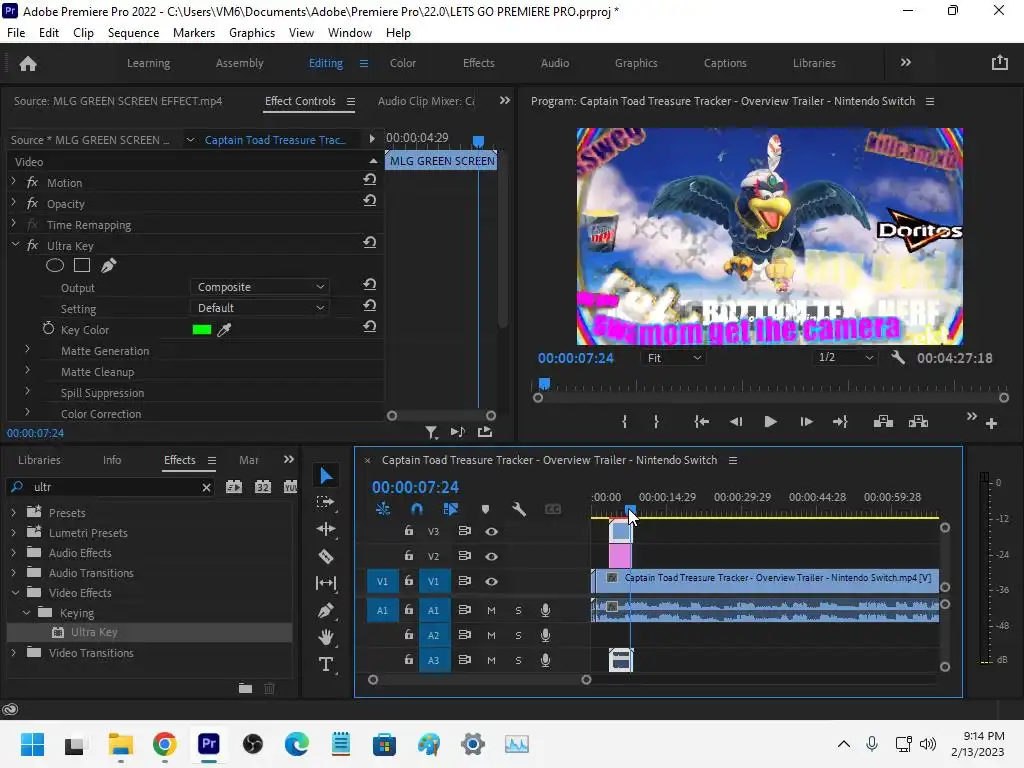
Task: Mute audio track A1
Action: [492, 610]
